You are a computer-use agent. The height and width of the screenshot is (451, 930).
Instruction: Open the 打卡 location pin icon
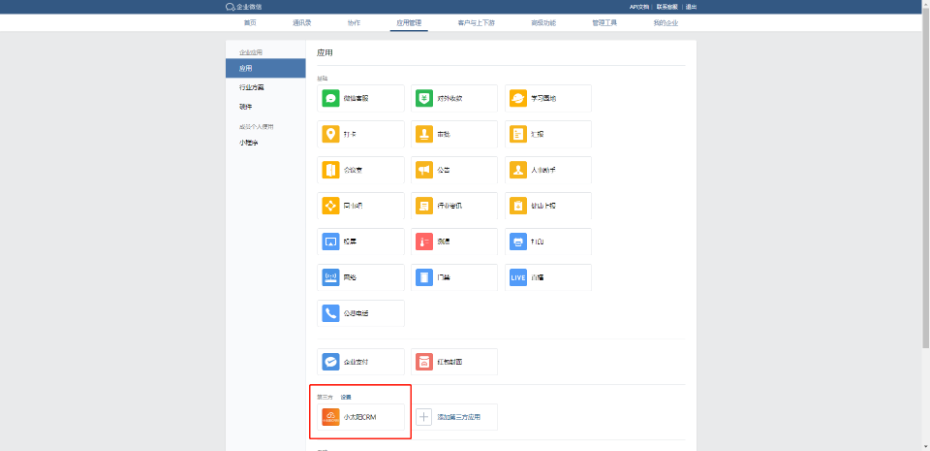(331, 134)
